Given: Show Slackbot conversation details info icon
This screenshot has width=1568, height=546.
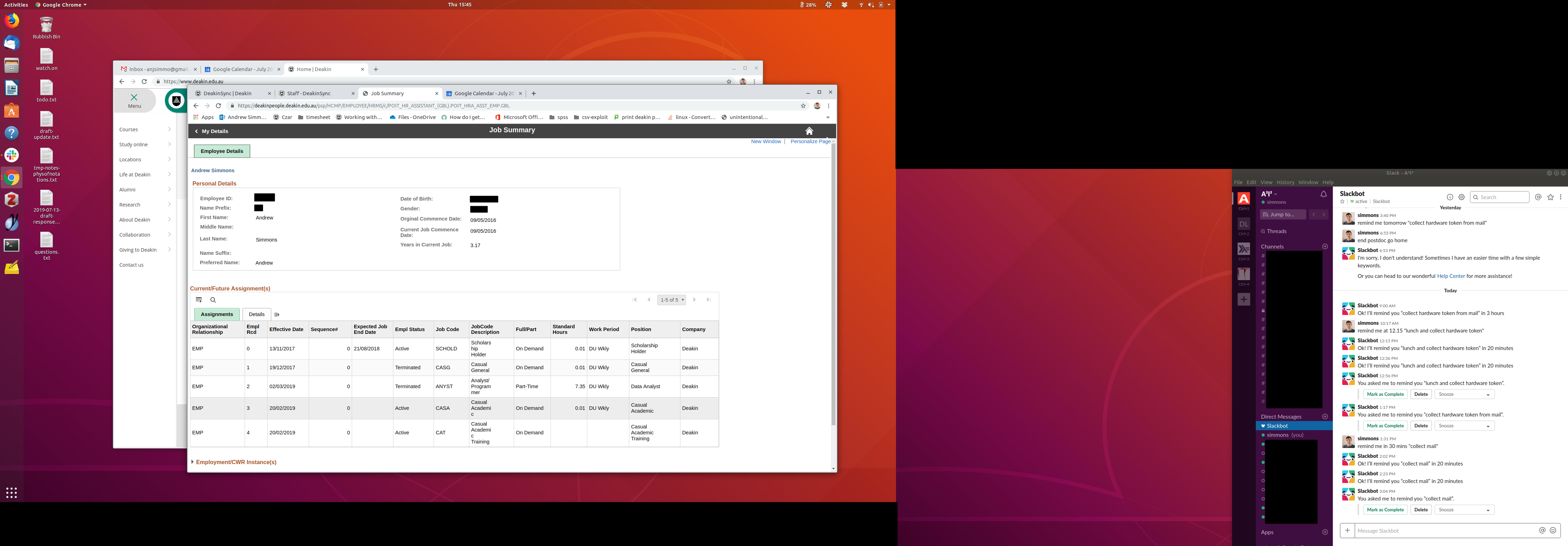Looking at the screenshot, I should click(1450, 197).
